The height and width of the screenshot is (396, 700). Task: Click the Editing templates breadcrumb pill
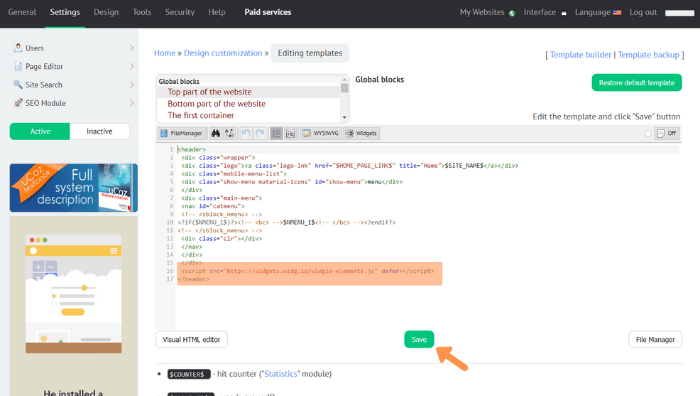tap(310, 53)
